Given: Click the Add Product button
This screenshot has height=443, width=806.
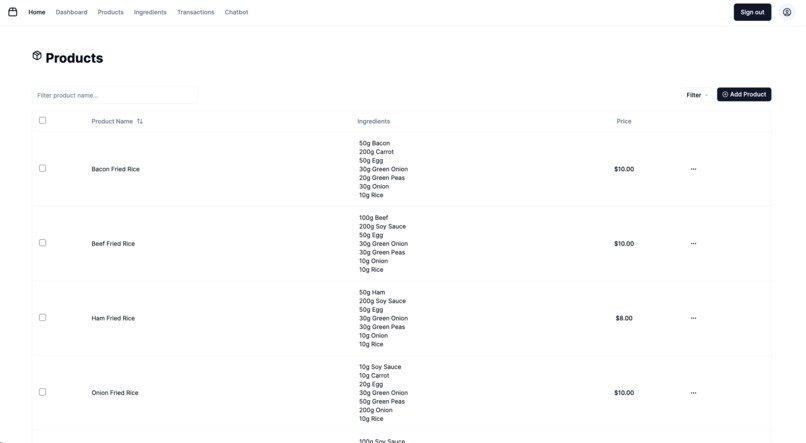Looking at the screenshot, I should 744,95.
